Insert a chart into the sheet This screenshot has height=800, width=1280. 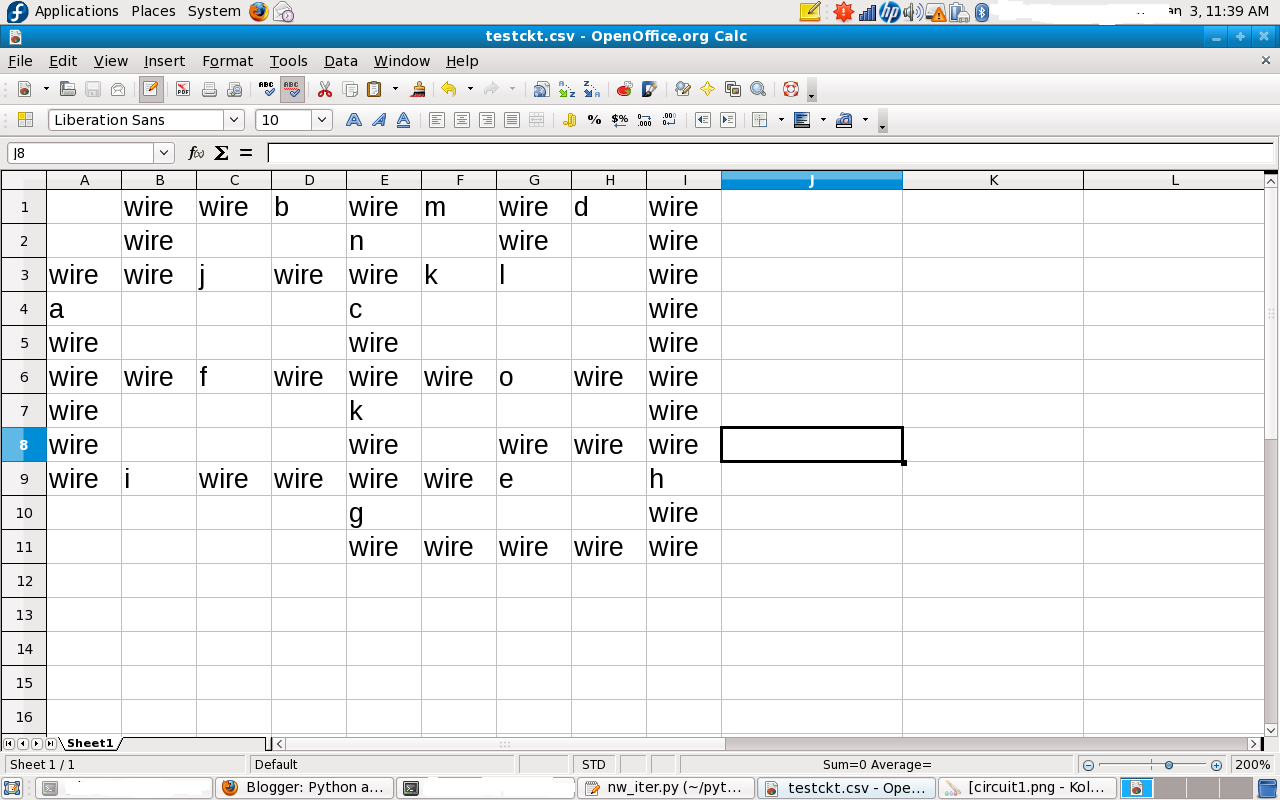[624, 89]
